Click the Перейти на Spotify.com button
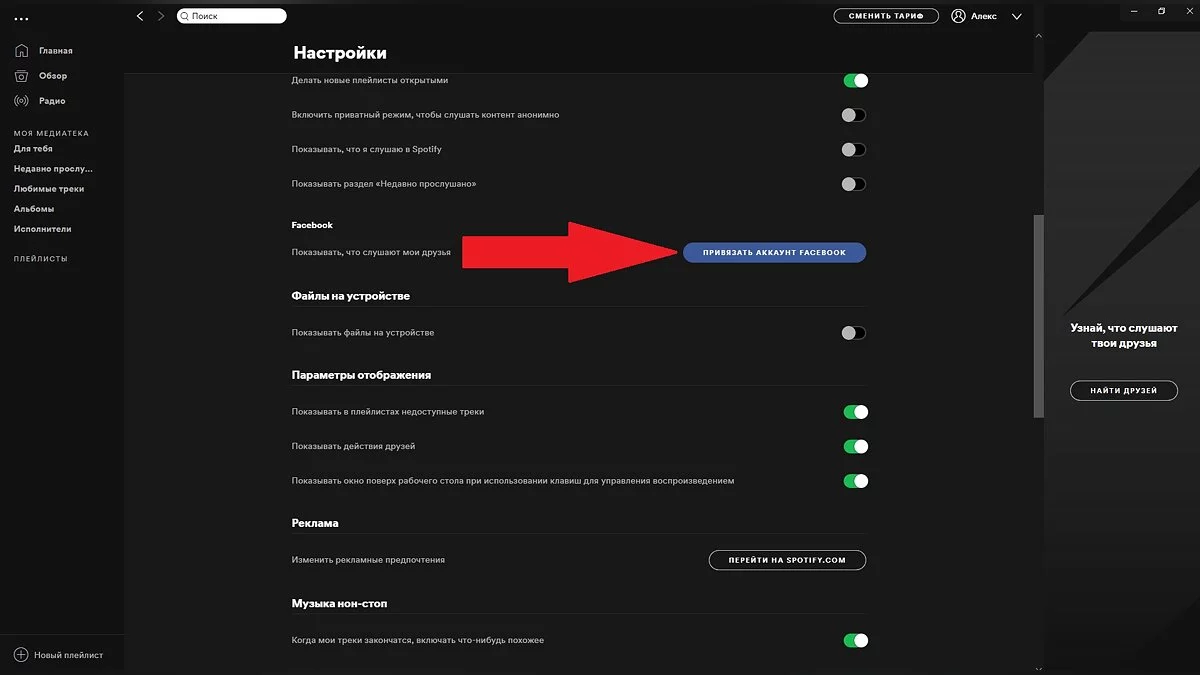 pyautogui.click(x=787, y=560)
